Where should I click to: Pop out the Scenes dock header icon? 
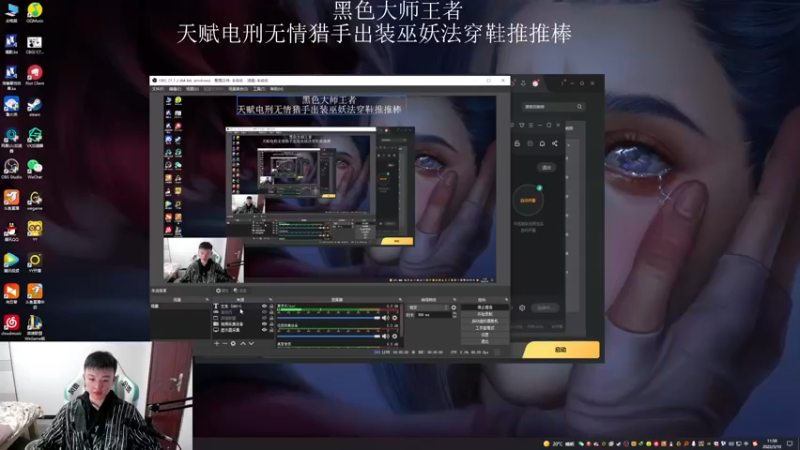pyautogui.click(x=207, y=299)
